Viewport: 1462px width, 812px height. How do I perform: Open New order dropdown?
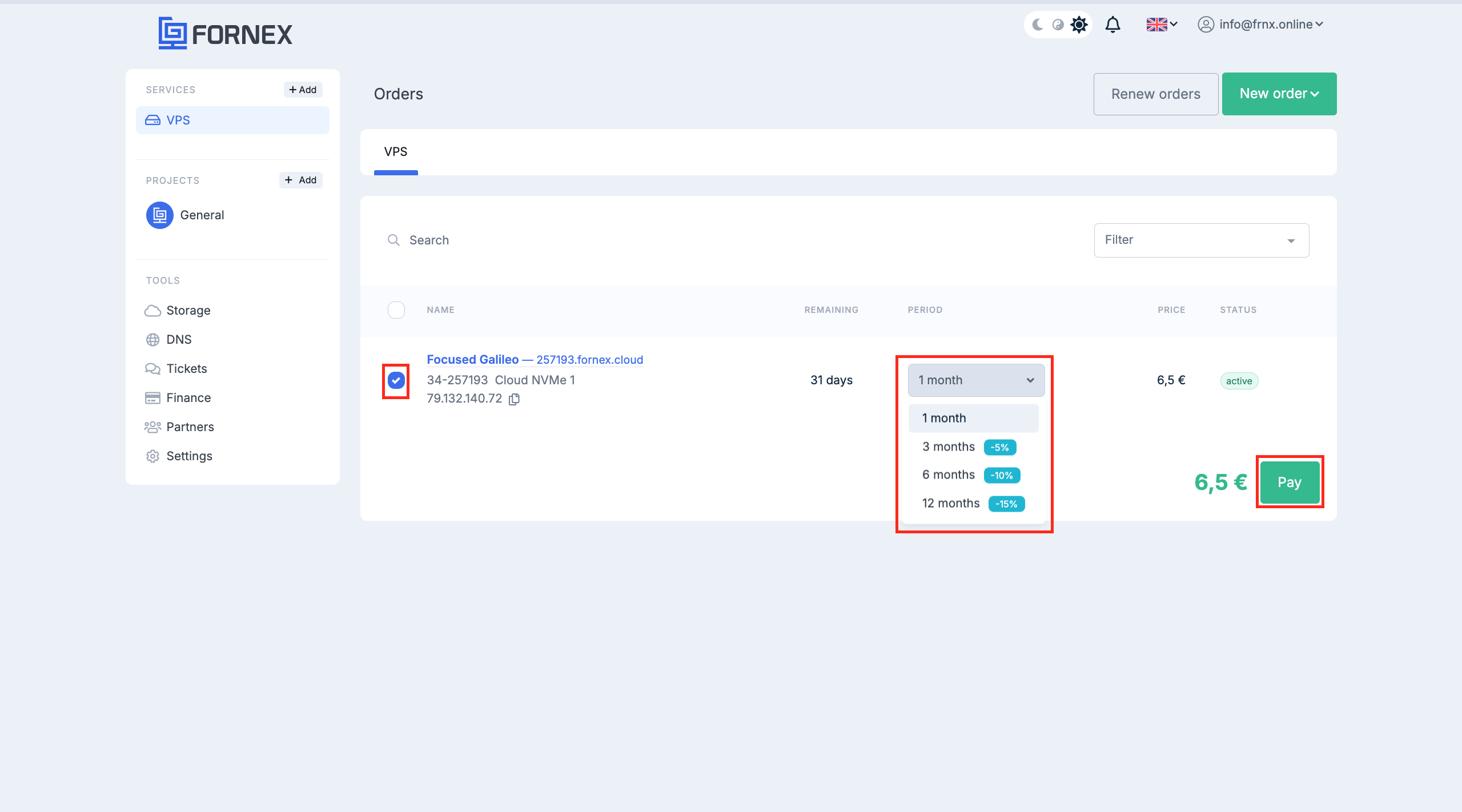coord(1279,94)
